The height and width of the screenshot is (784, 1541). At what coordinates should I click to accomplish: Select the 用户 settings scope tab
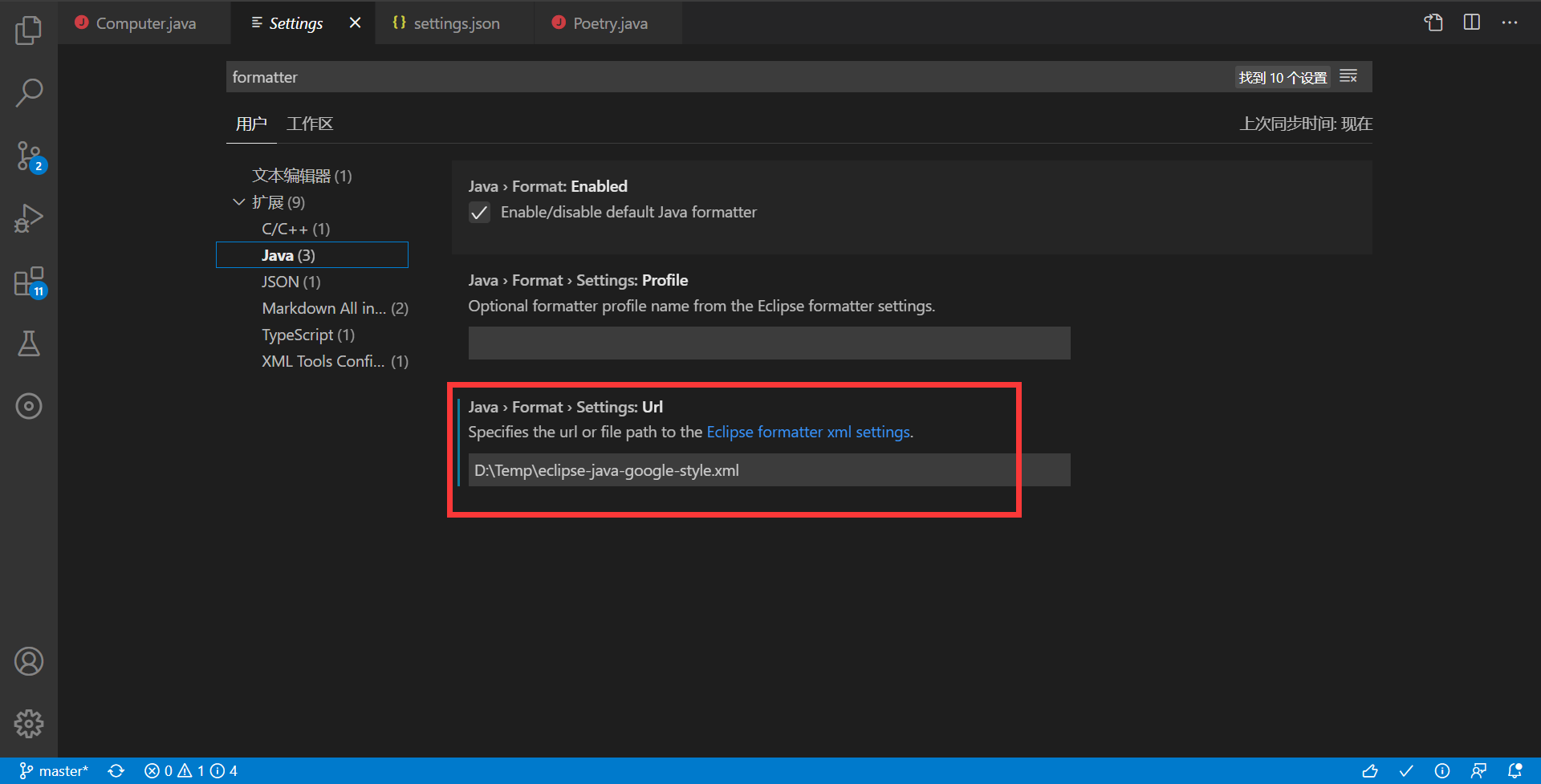coord(251,124)
